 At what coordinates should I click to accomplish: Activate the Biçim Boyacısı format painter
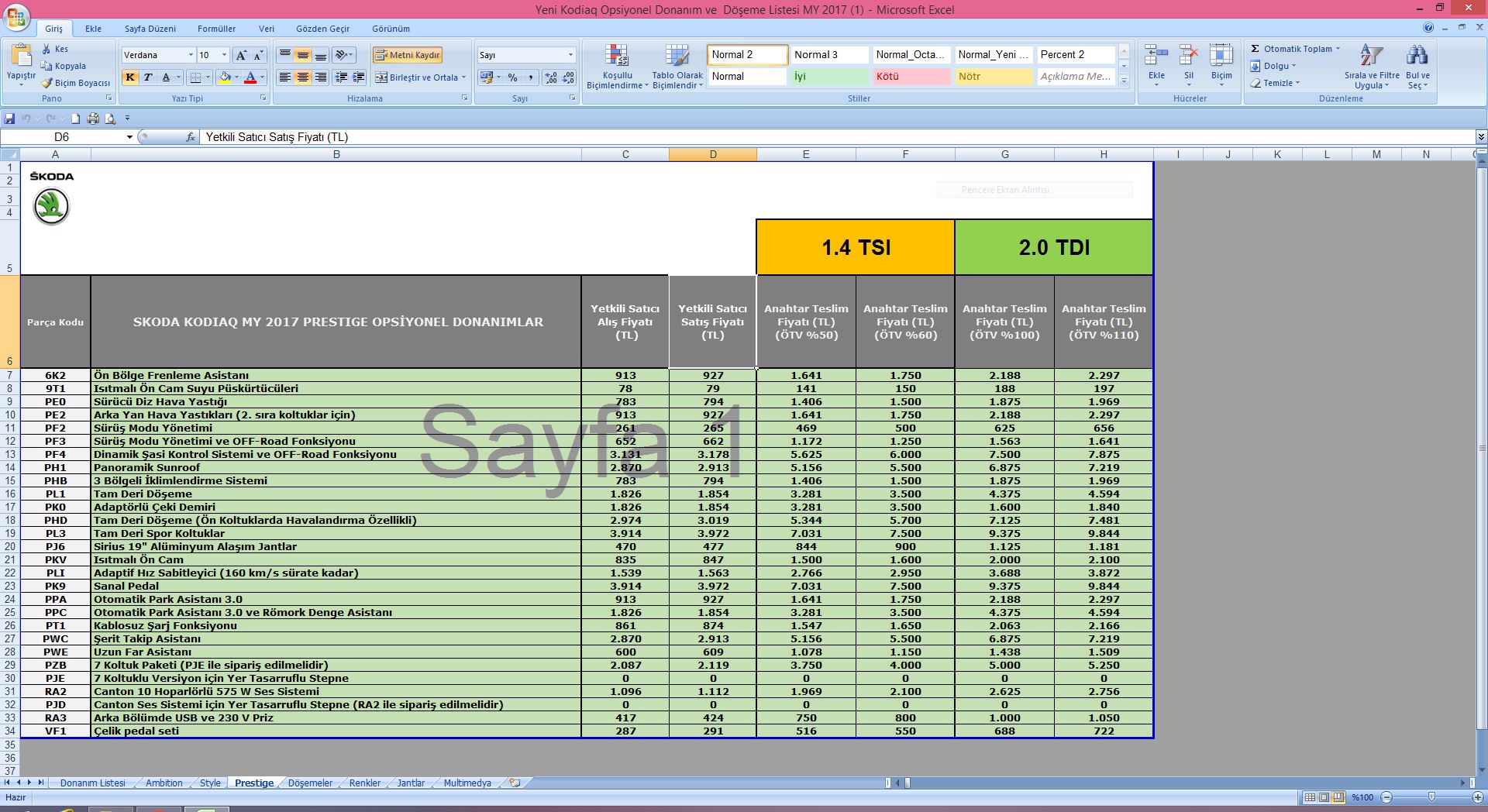[76, 83]
